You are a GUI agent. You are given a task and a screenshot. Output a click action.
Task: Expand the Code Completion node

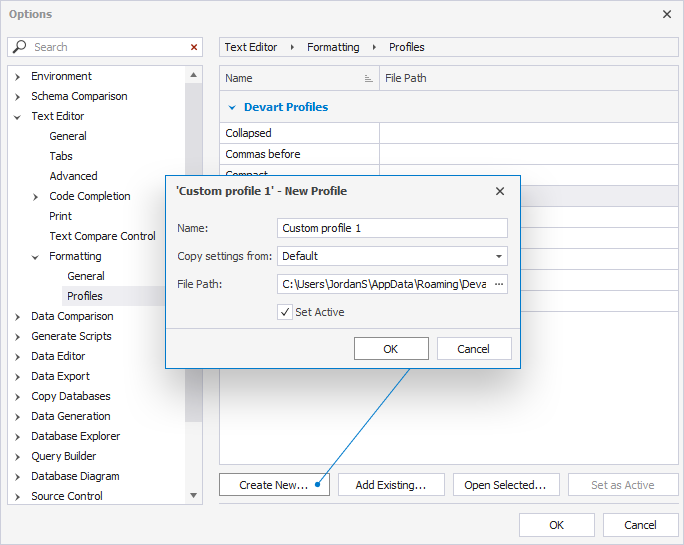36,196
